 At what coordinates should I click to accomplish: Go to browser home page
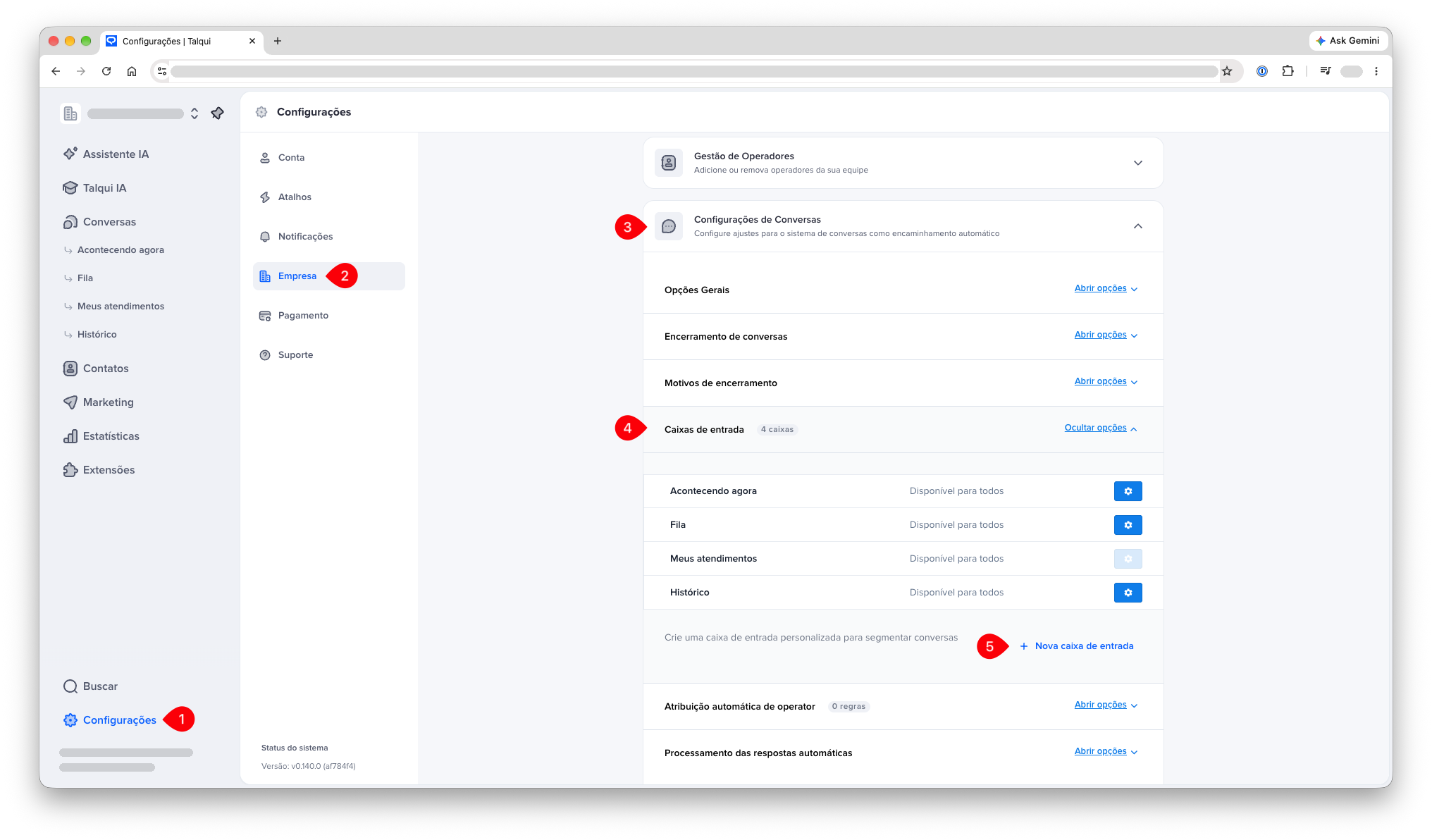(132, 71)
